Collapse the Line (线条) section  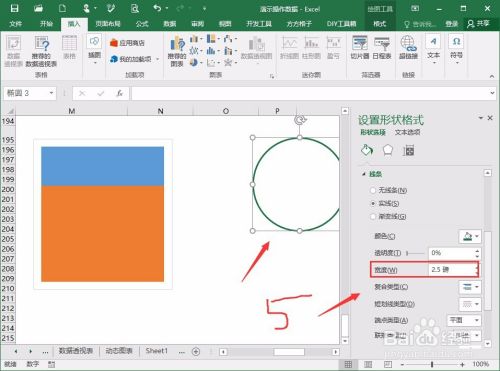364,174
